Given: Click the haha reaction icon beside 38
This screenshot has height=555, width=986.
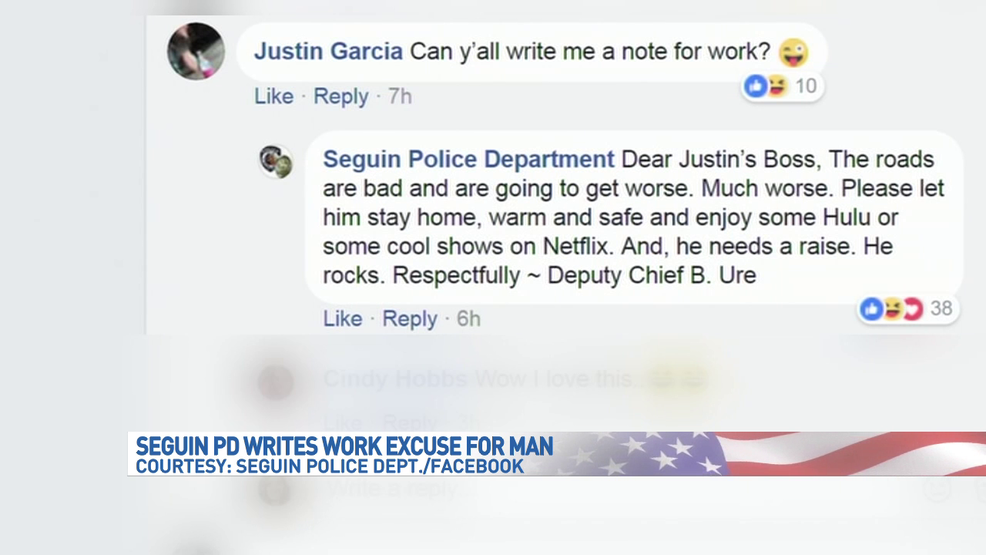Looking at the screenshot, I should coord(892,309).
